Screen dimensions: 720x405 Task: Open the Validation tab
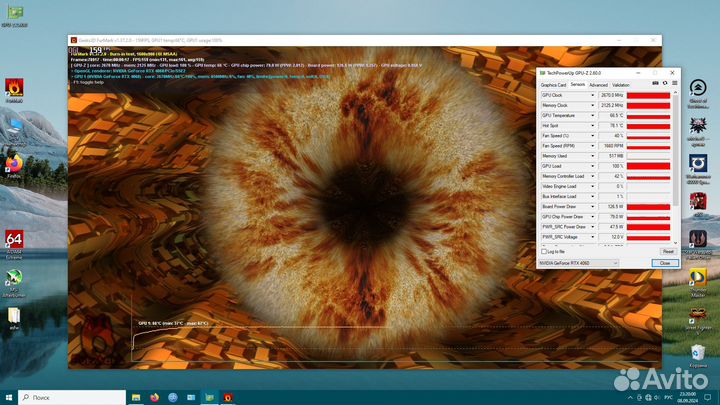coord(621,85)
